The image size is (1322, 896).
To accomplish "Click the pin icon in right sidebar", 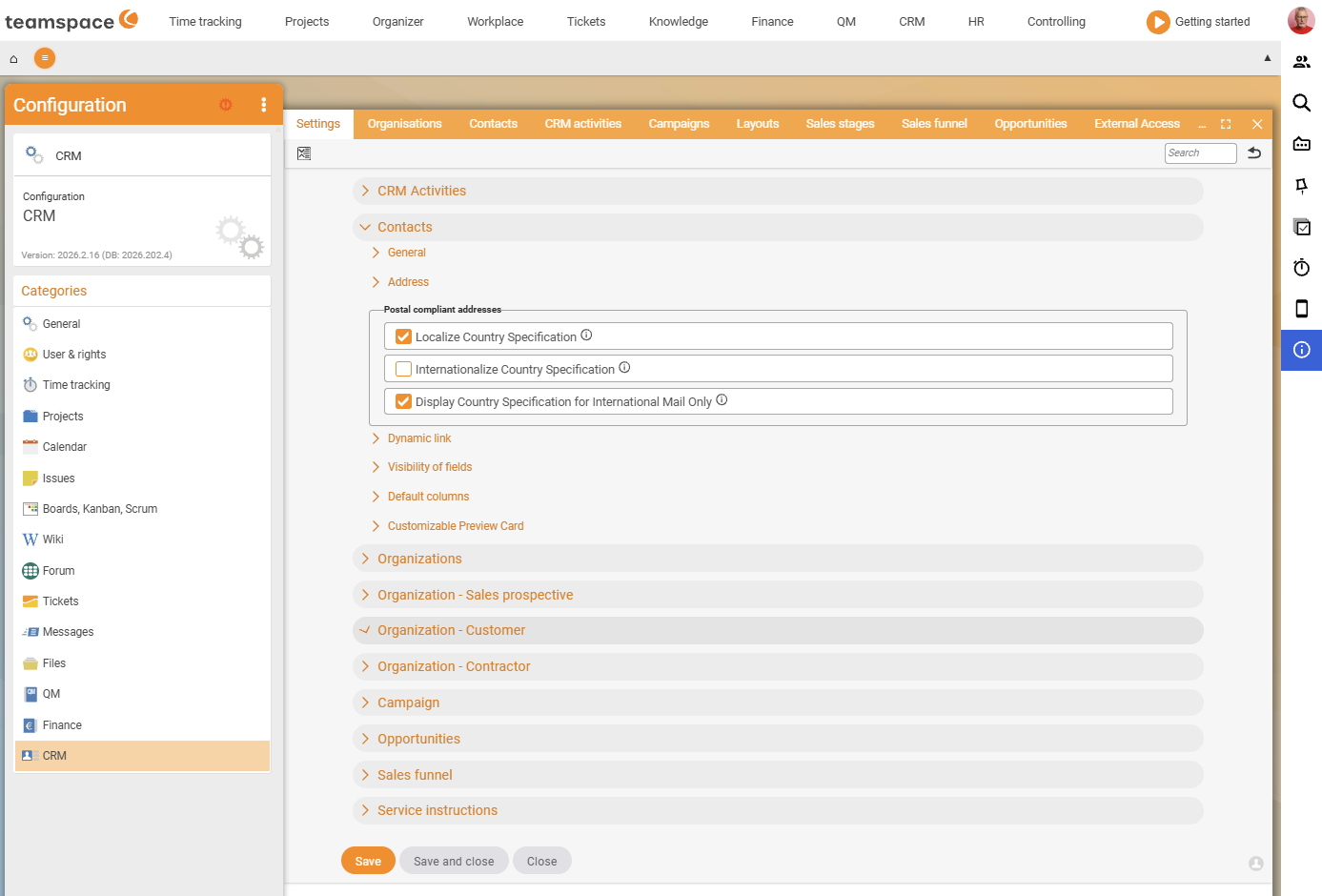I will click(1301, 186).
